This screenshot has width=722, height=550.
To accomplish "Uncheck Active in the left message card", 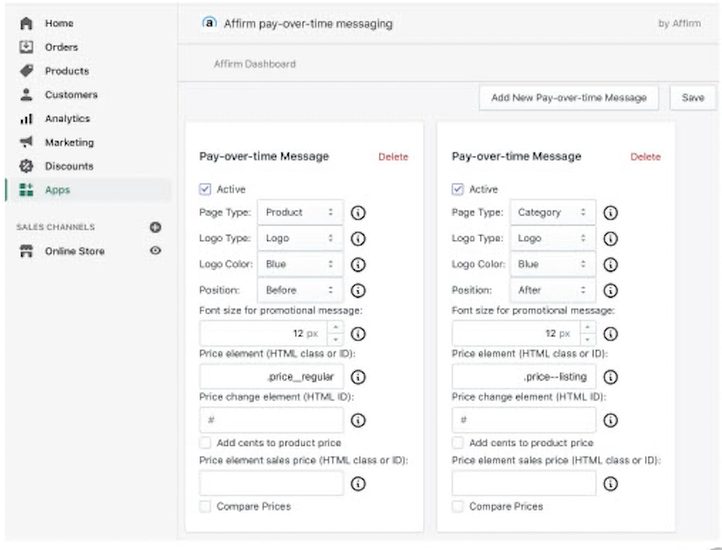I will [206, 189].
